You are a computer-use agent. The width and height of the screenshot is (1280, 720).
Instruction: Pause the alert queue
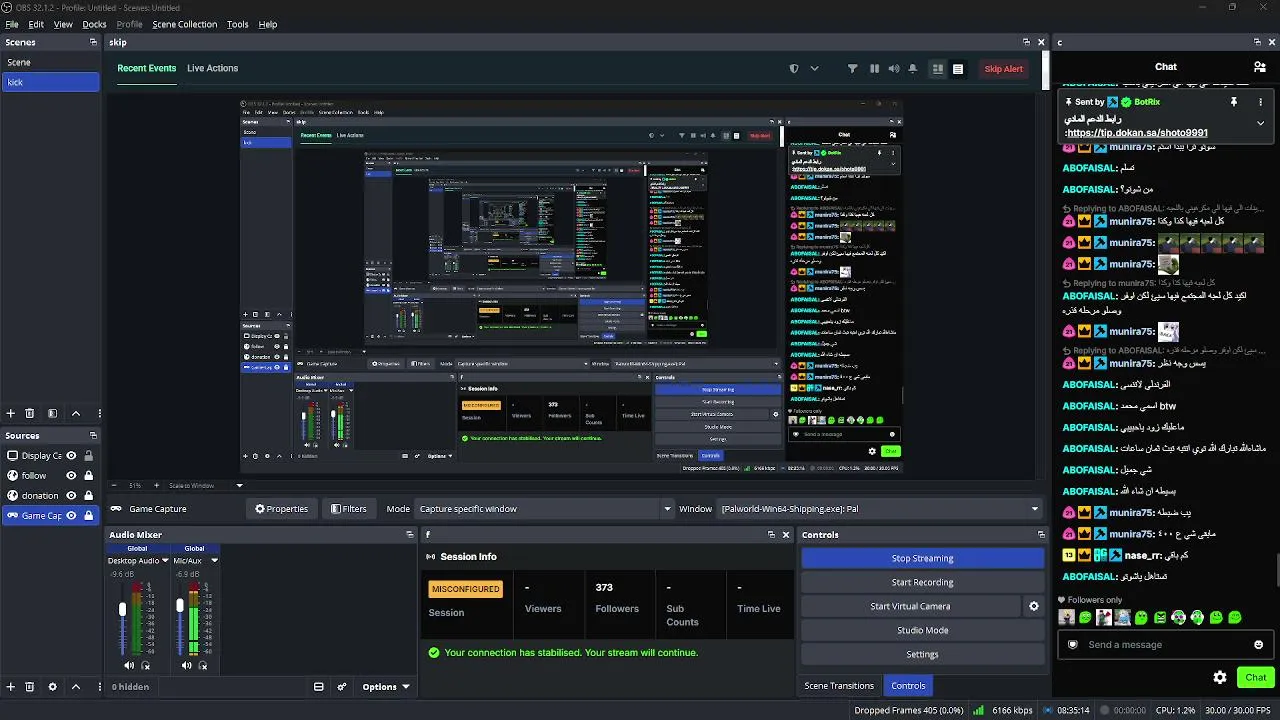click(x=874, y=69)
